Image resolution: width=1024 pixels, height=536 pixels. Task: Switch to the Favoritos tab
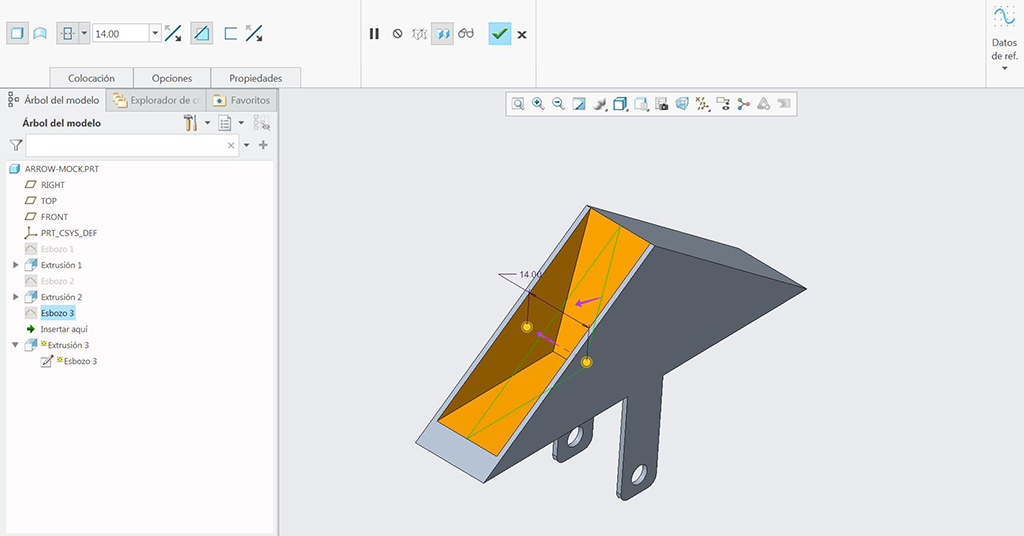(242, 100)
